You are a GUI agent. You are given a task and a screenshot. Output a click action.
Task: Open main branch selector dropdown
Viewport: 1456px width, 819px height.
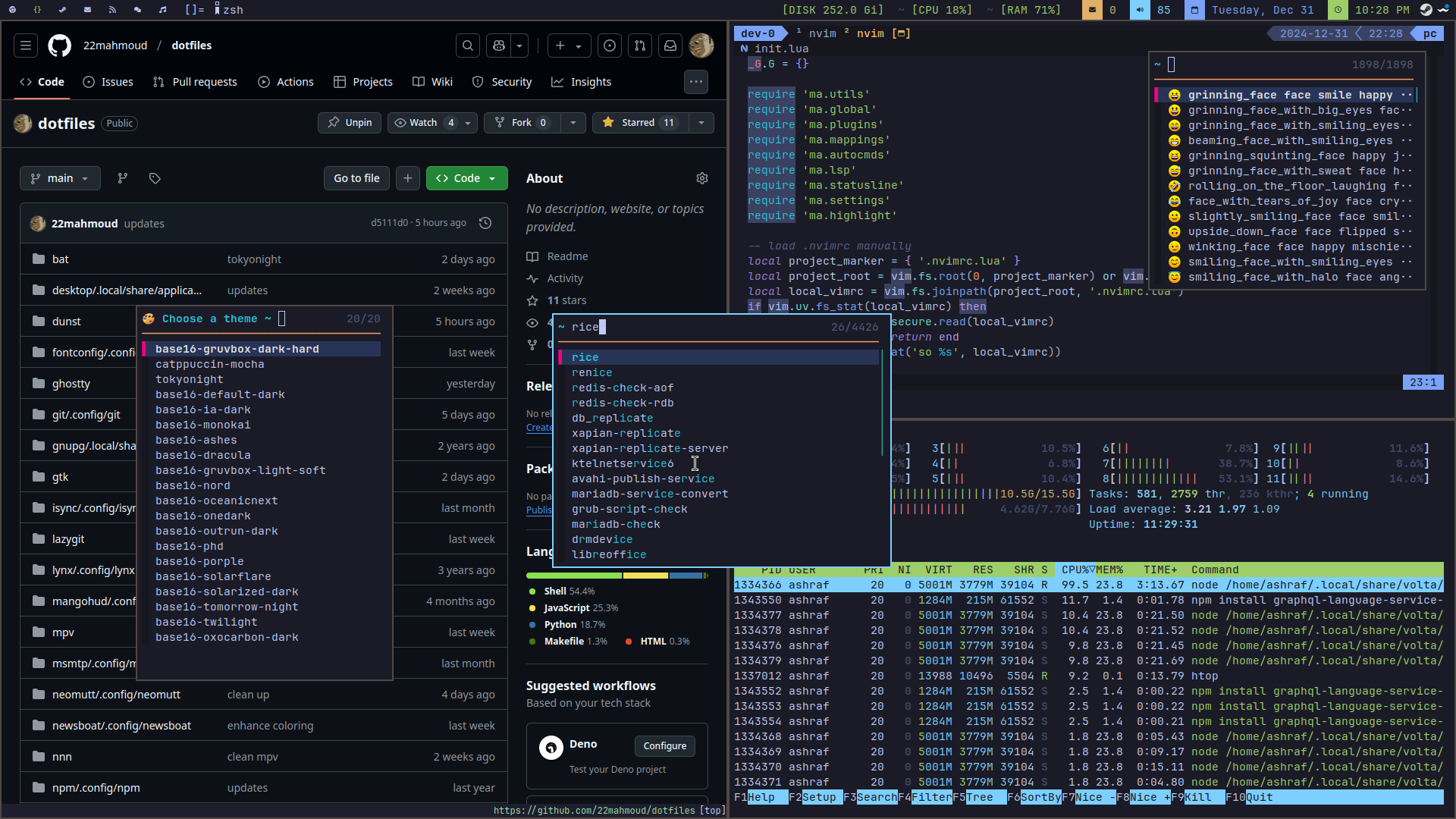(60, 178)
